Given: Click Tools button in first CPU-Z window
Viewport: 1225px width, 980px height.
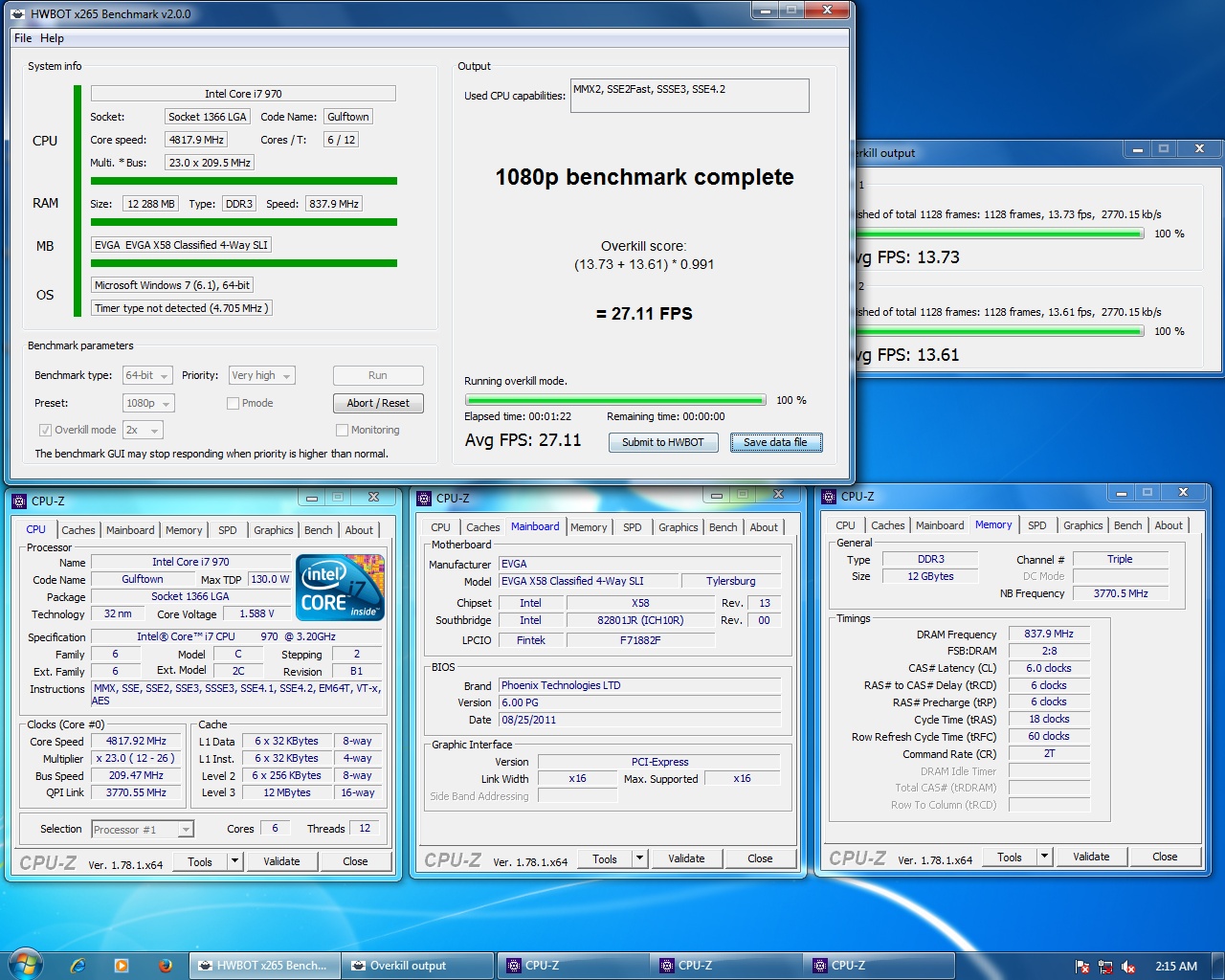Looking at the screenshot, I should point(200,861).
